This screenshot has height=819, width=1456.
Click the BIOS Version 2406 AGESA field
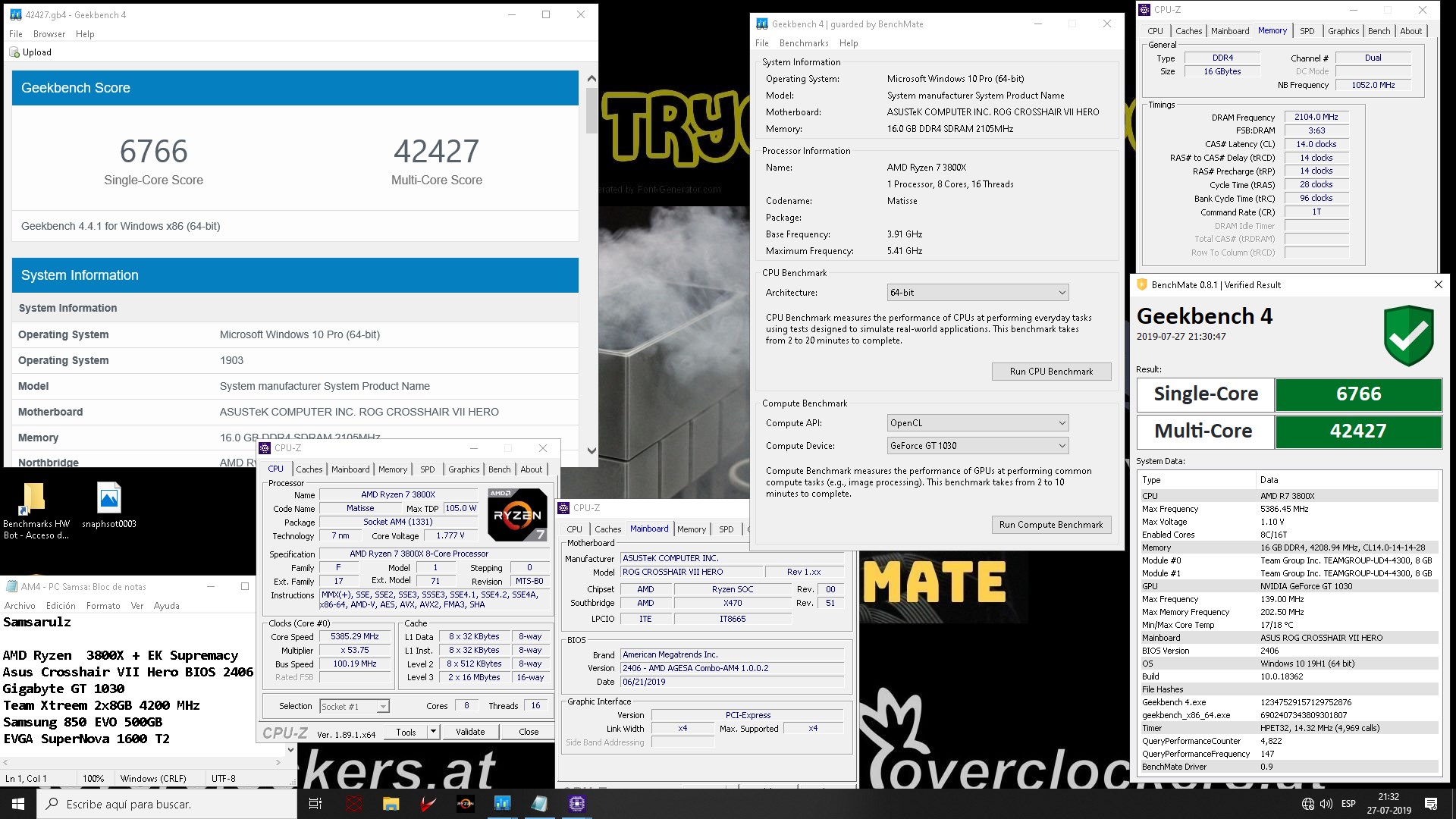[732, 669]
